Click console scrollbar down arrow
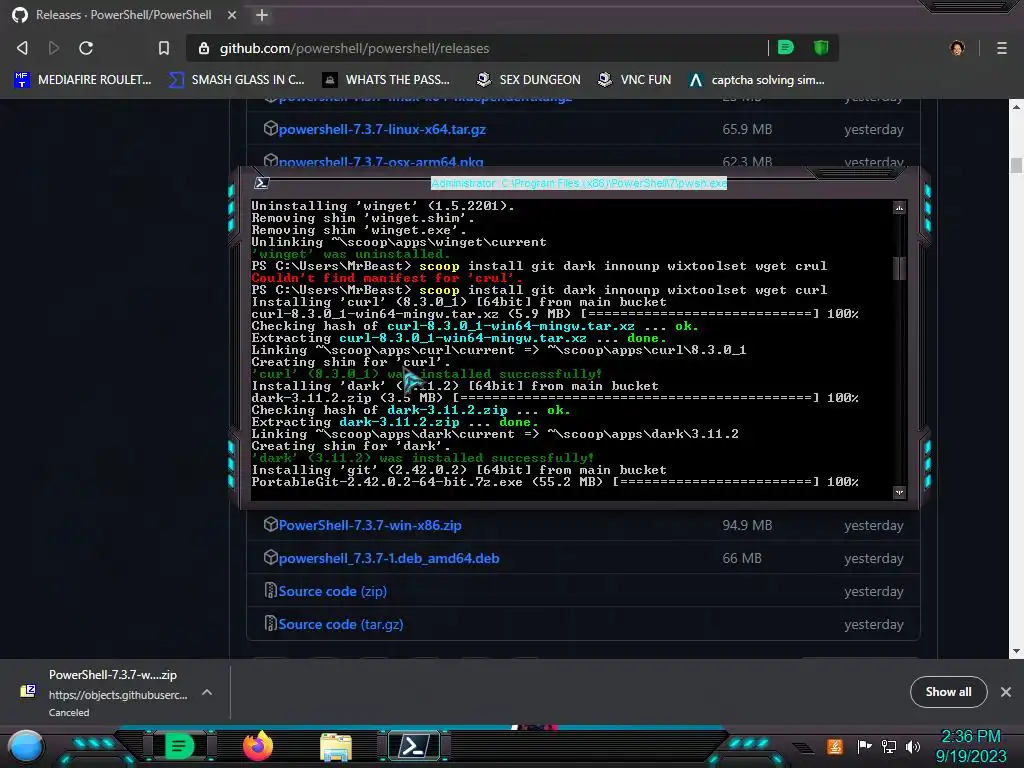Viewport: 1024px width, 768px height. (x=899, y=492)
